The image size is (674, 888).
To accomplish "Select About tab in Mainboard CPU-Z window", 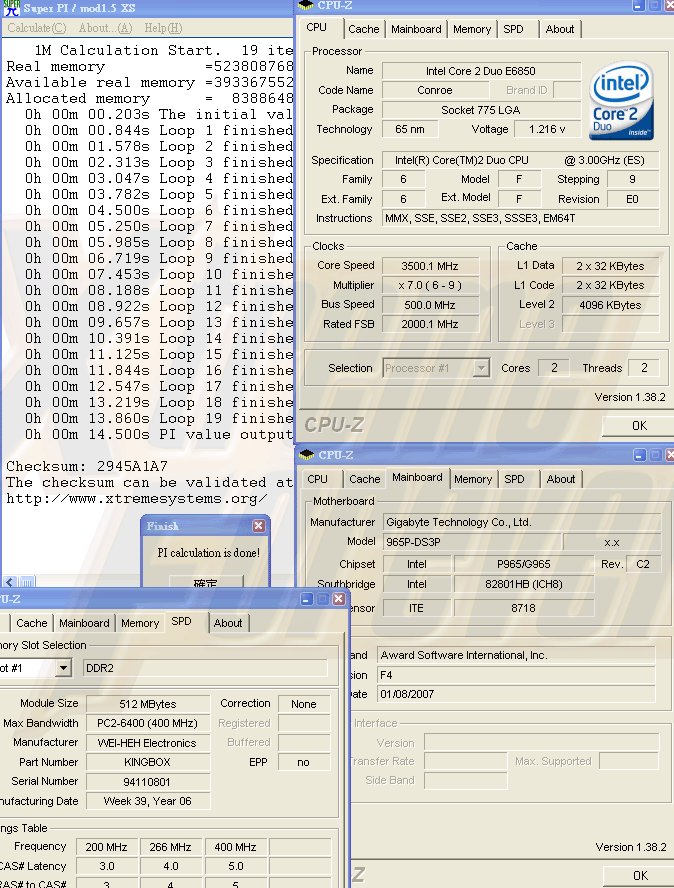I will pyautogui.click(x=561, y=479).
